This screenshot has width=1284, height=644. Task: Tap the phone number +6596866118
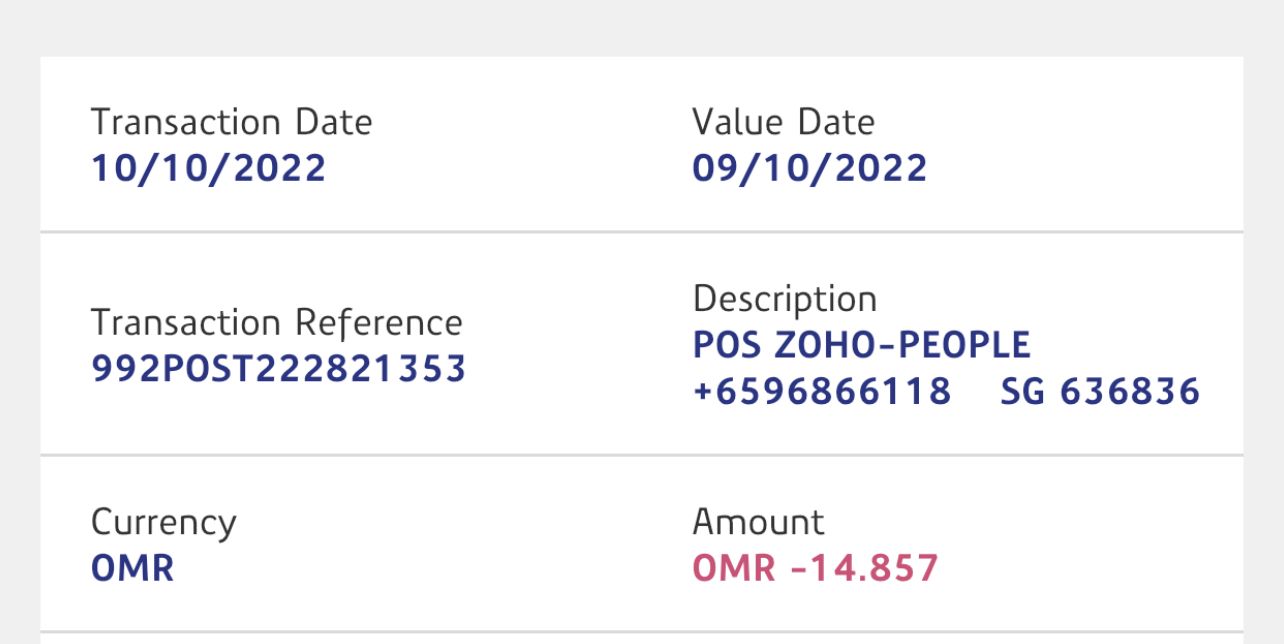coord(821,391)
